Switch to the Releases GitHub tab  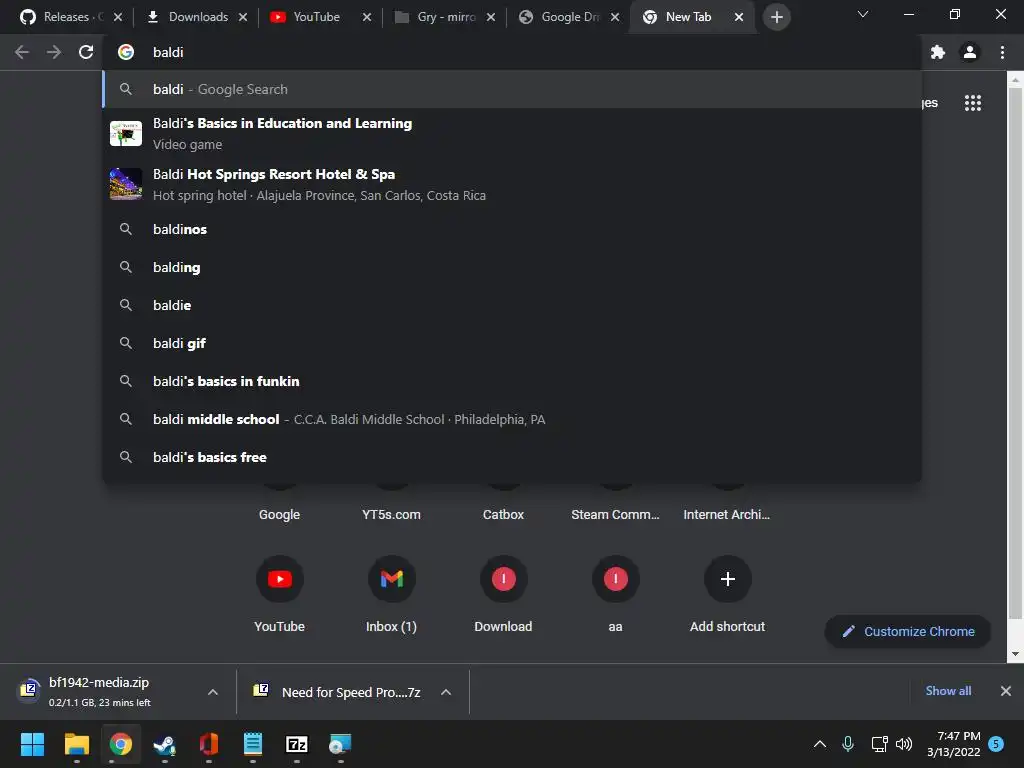tap(64, 17)
